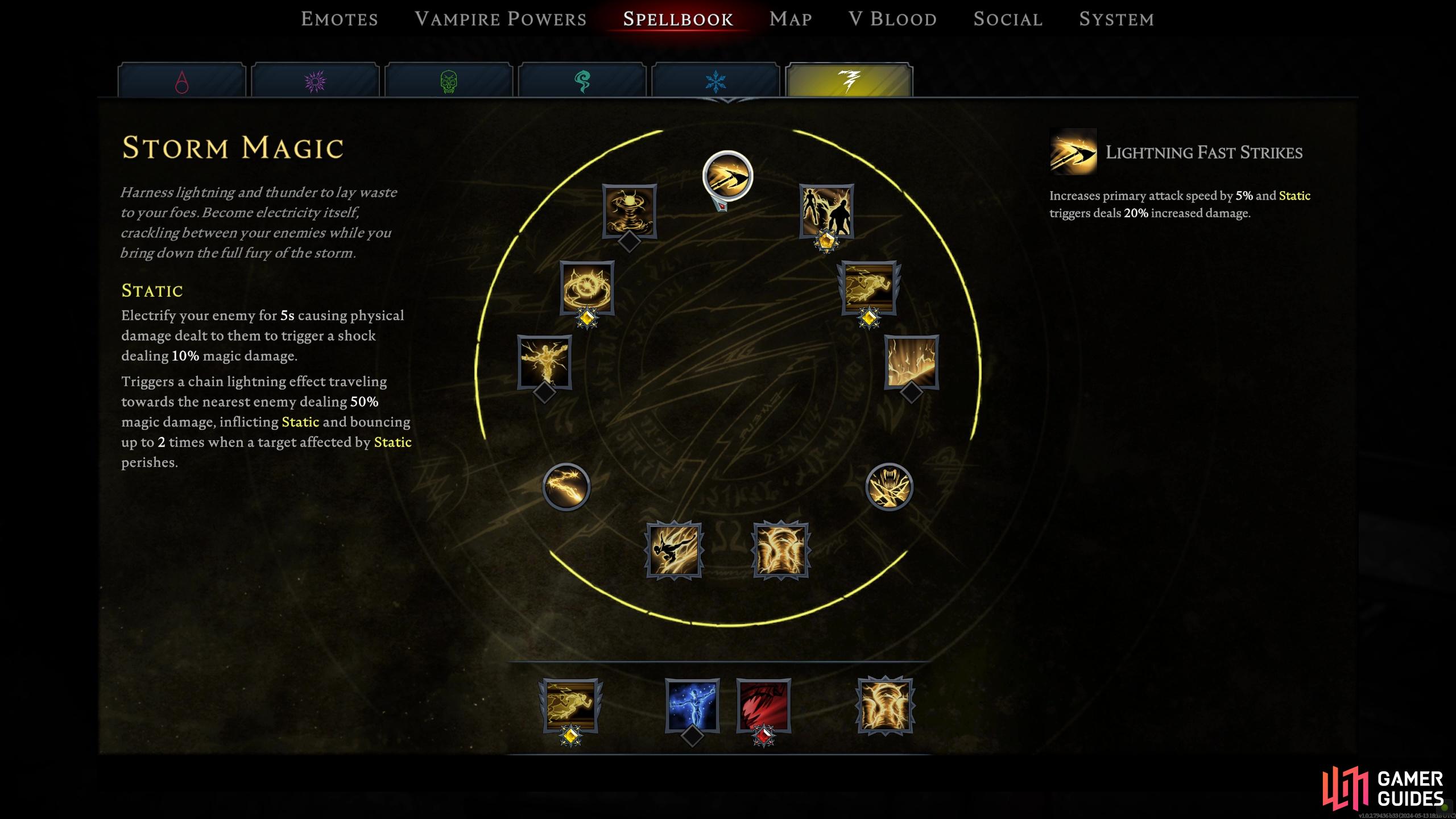
Task: Select the two silhouettes spell icon
Action: point(826,211)
